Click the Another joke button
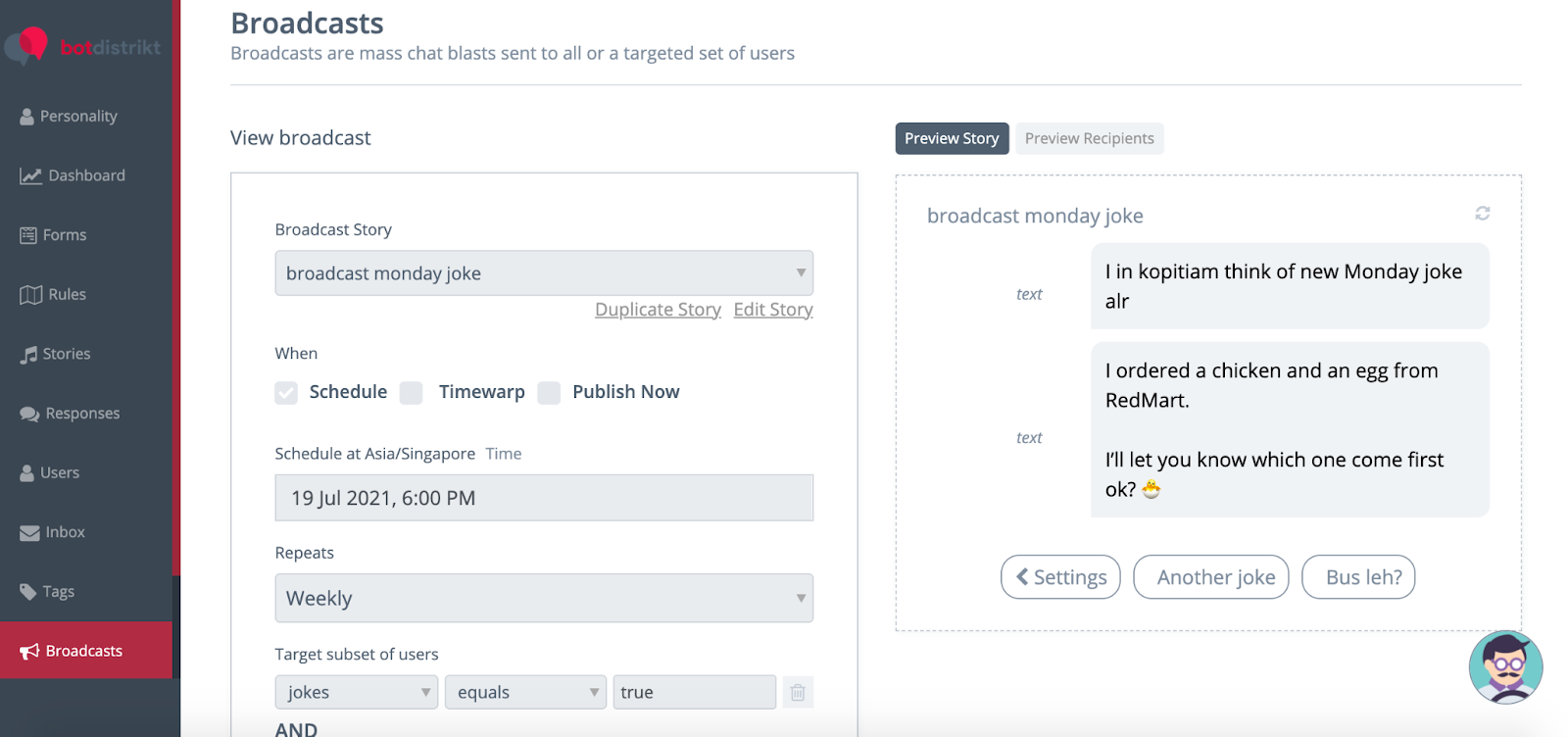The height and width of the screenshot is (737, 1568). [1211, 577]
